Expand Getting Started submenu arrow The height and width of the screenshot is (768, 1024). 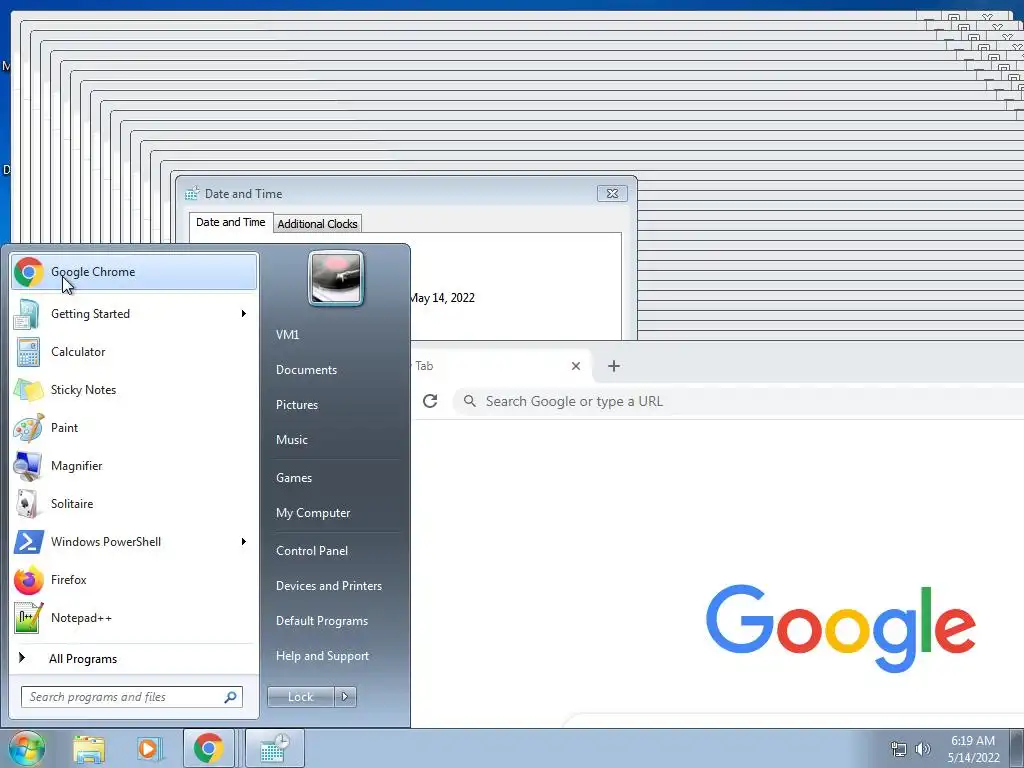pyautogui.click(x=244, y=314)
